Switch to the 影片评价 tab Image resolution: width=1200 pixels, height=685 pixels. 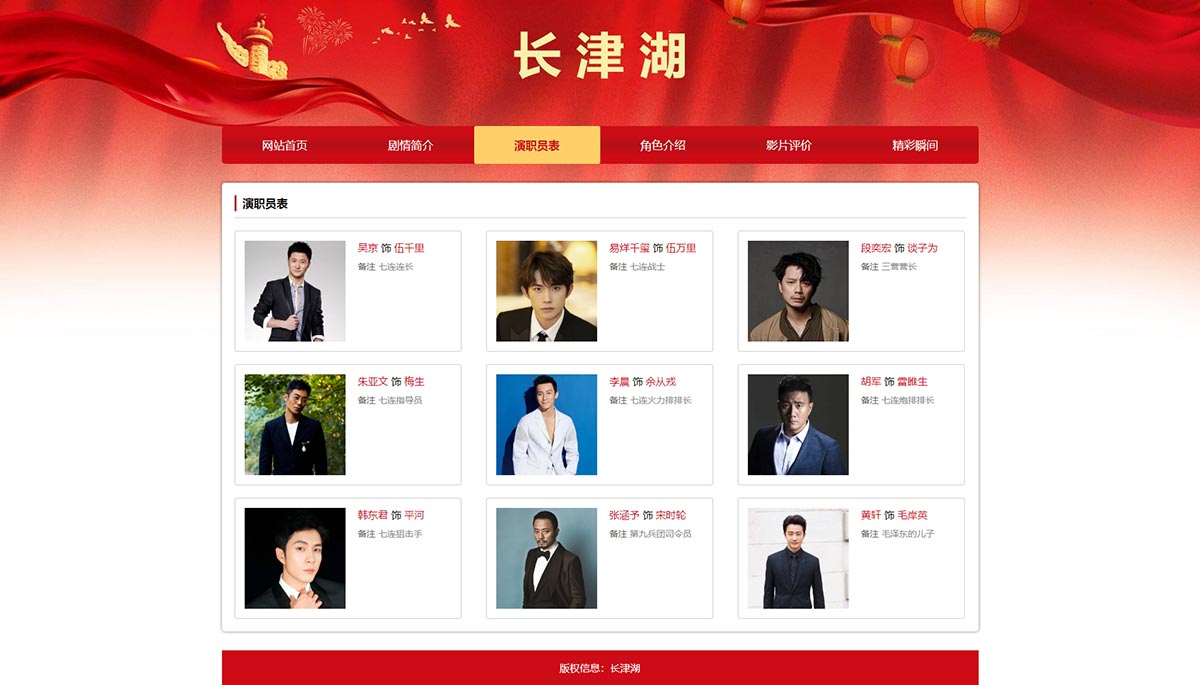coord(789,145)
